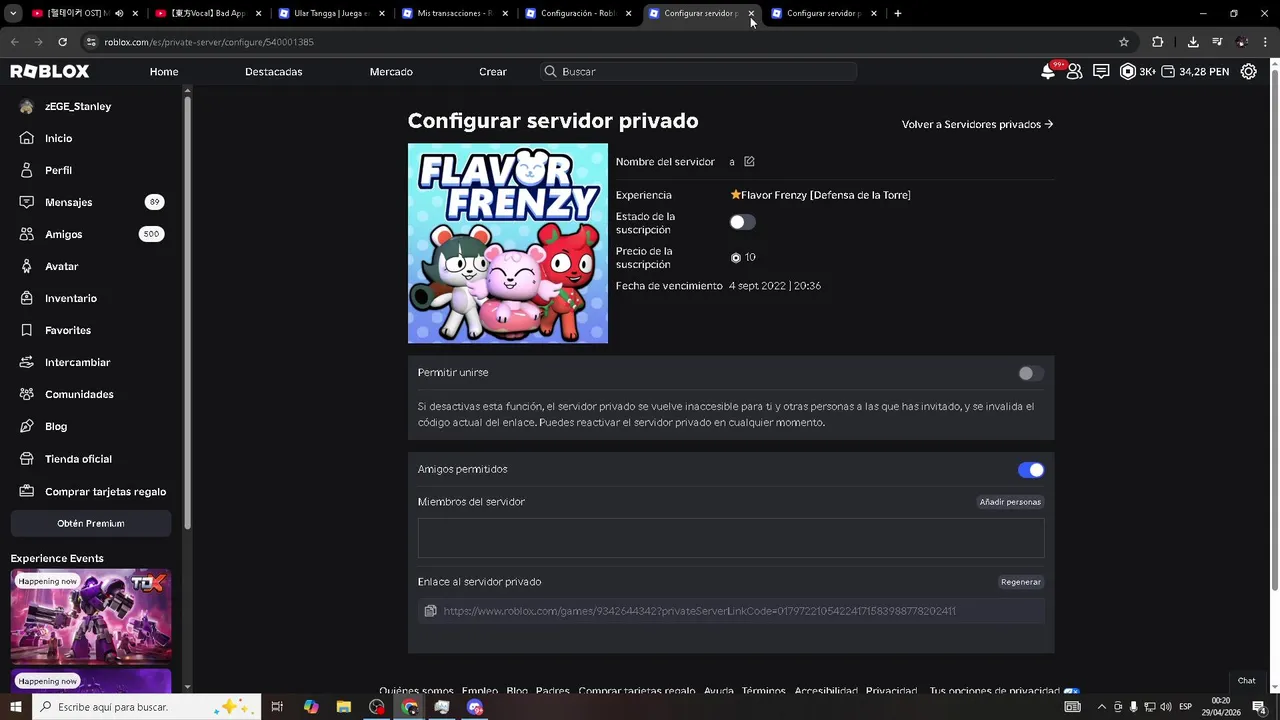Reload the page
Screen dimensions: 1280x720
click(x=62, y=42)
